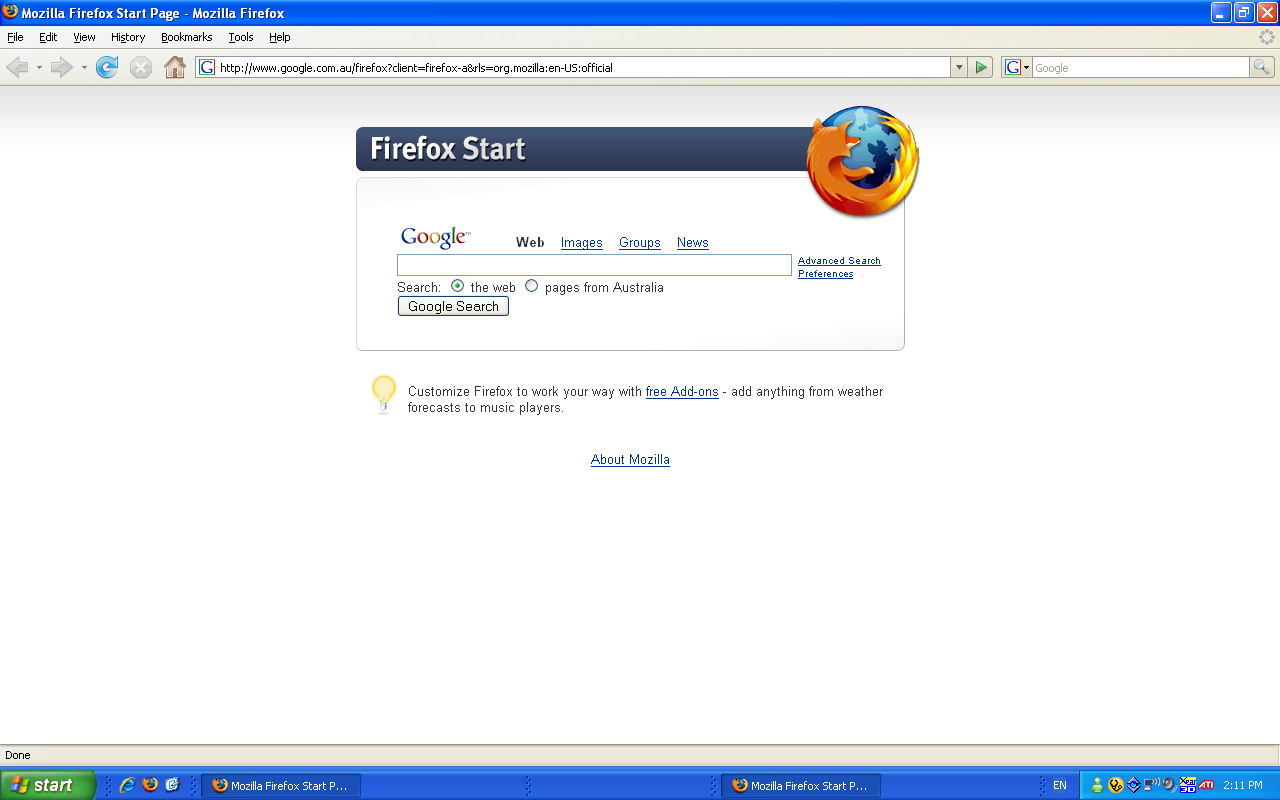1280x800 pixels.
Task: Select 'pages from Australia' radio button
Action: click(x=531, y=285)
